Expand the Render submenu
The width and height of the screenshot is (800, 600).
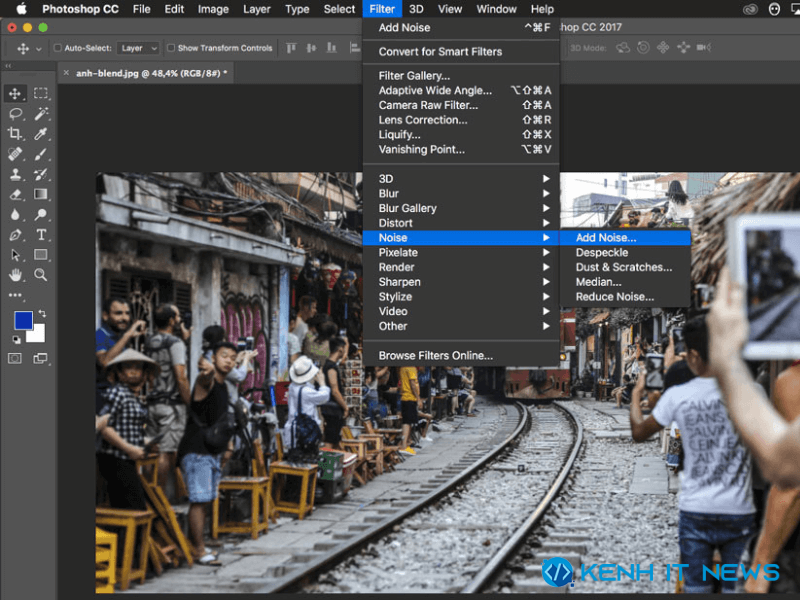point(461,267)
